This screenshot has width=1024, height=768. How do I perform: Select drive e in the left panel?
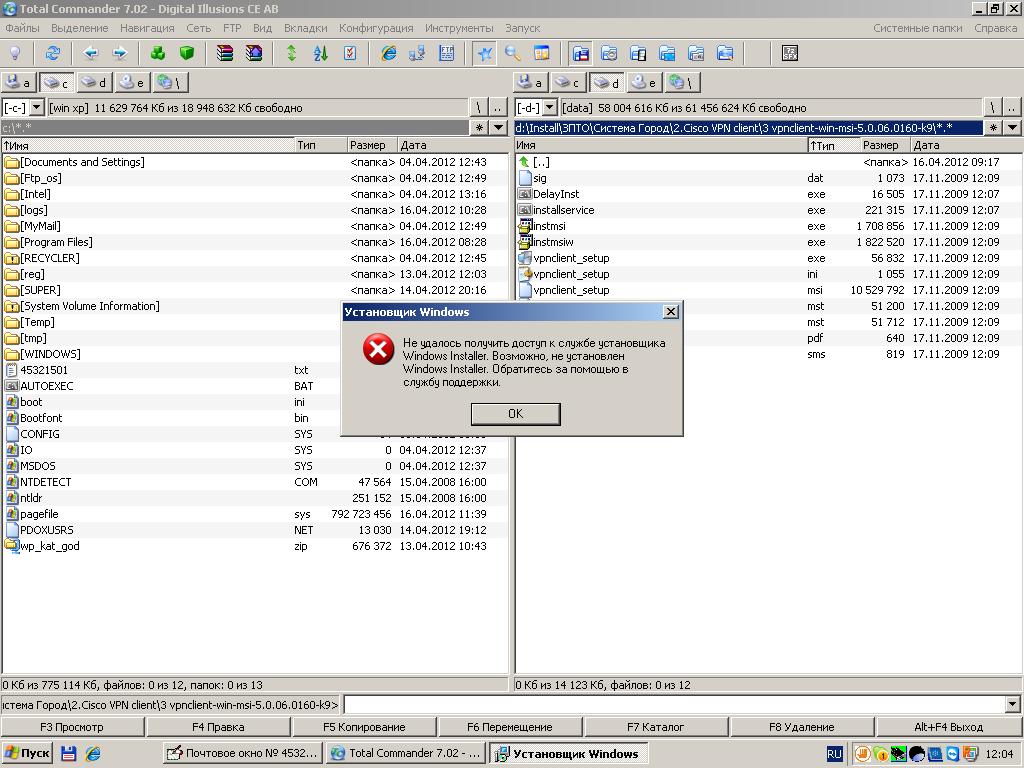[x=133, y=83]
